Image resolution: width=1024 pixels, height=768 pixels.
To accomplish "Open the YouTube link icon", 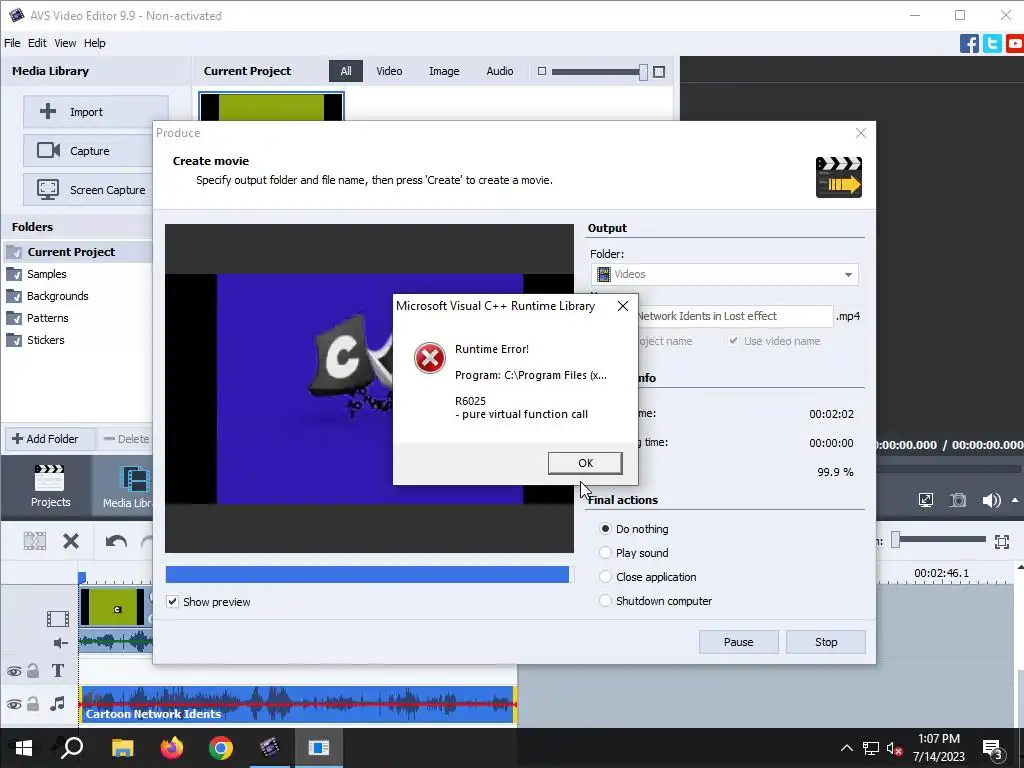I will point(1015,44).
